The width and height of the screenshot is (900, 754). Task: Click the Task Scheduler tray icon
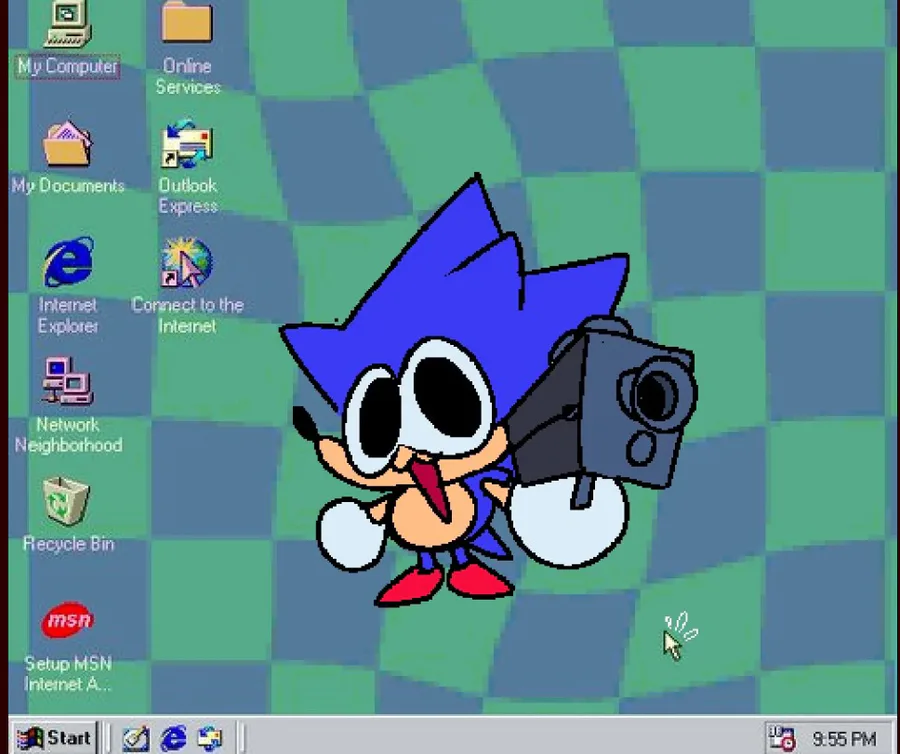pyautogui.click(x=782, y=739)
